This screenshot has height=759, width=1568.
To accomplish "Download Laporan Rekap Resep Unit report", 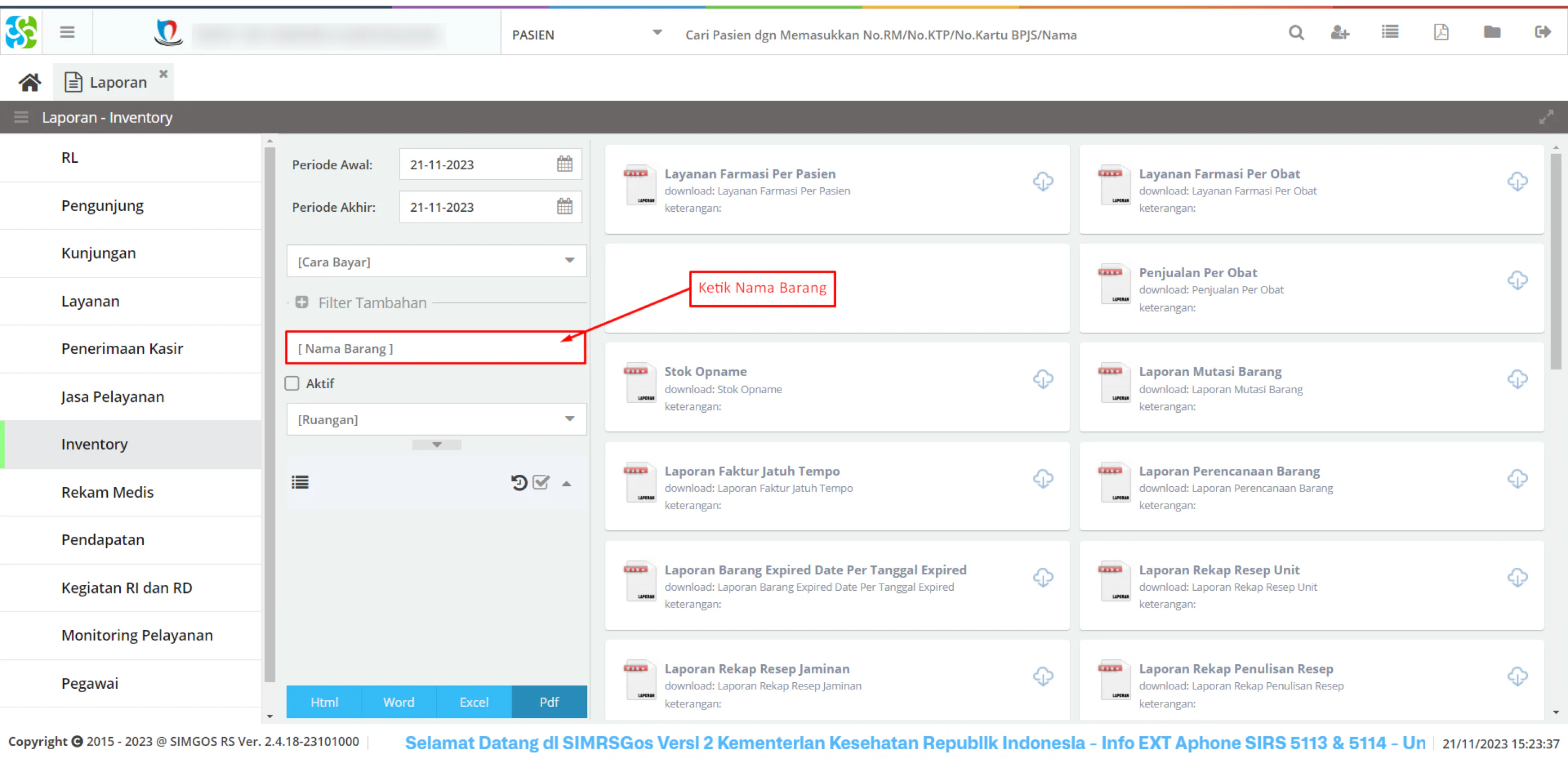I will point(1517,578).
